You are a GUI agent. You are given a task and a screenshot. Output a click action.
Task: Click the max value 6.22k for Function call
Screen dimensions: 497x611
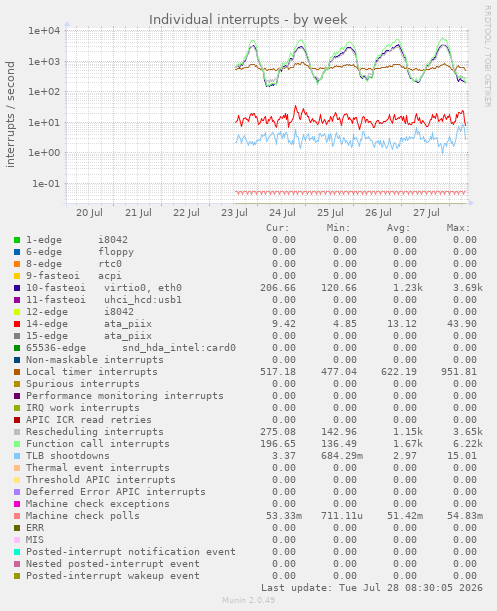point(468,444)
